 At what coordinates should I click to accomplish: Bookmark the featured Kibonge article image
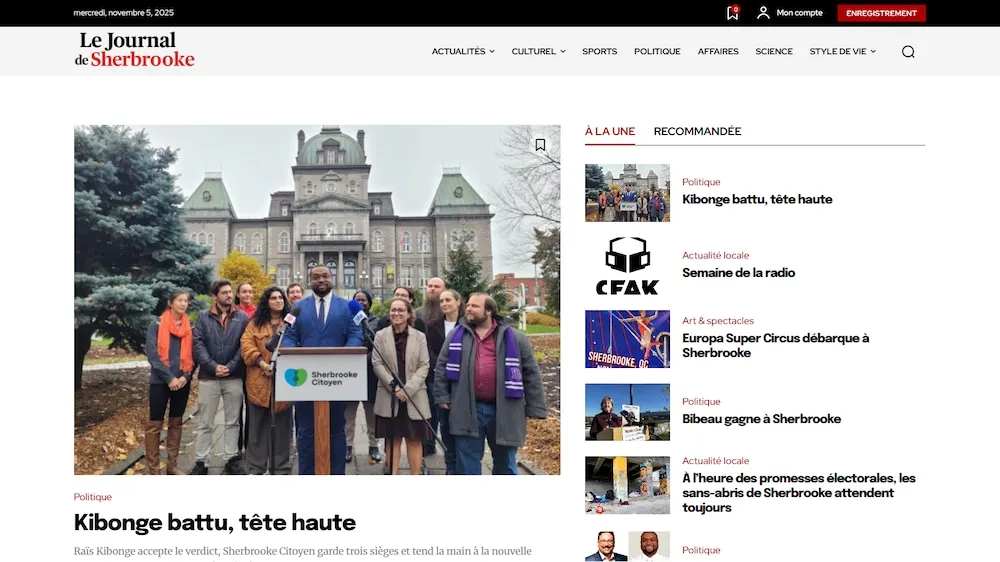540,145
